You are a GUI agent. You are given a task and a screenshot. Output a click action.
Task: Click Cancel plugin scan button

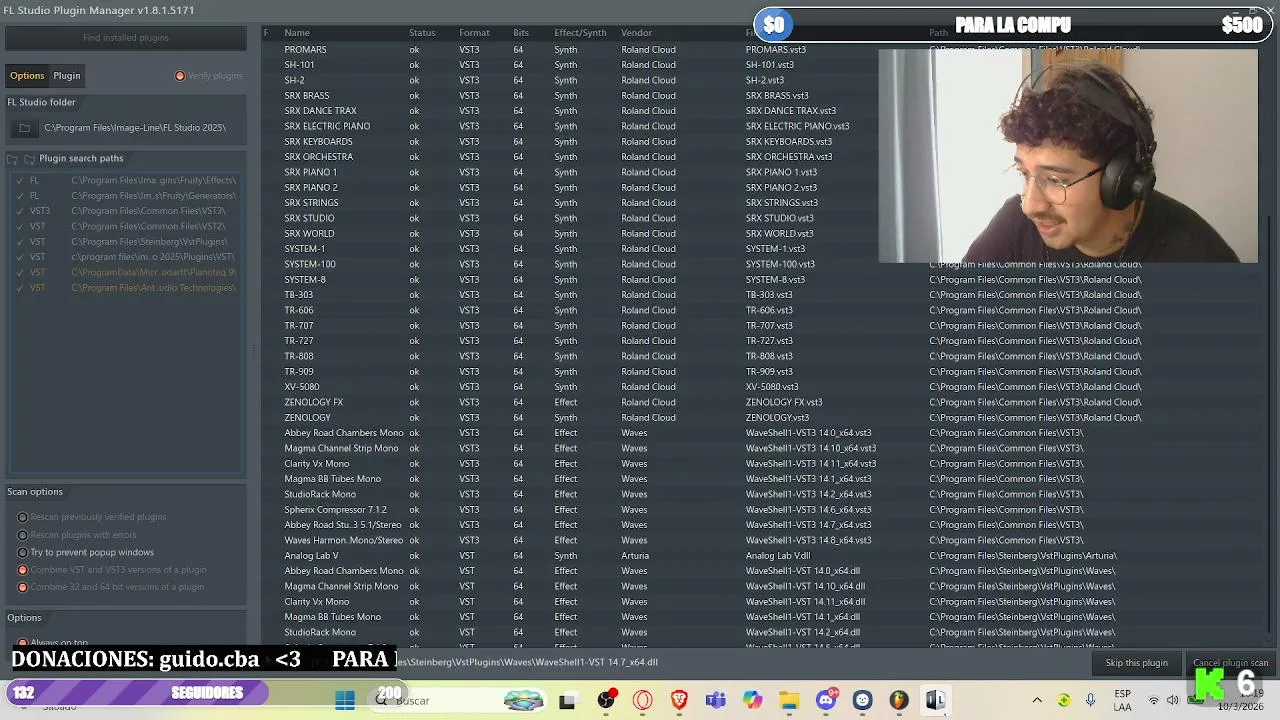1230,663
